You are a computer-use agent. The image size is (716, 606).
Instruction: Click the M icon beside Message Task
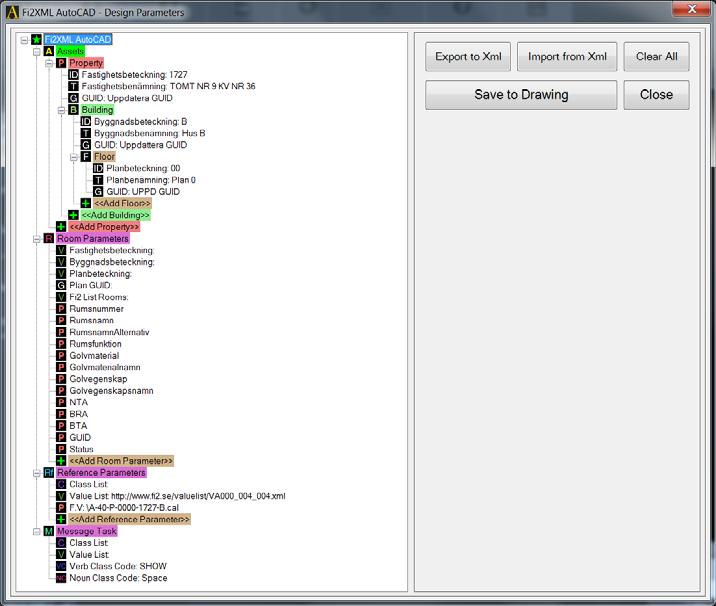49,532
